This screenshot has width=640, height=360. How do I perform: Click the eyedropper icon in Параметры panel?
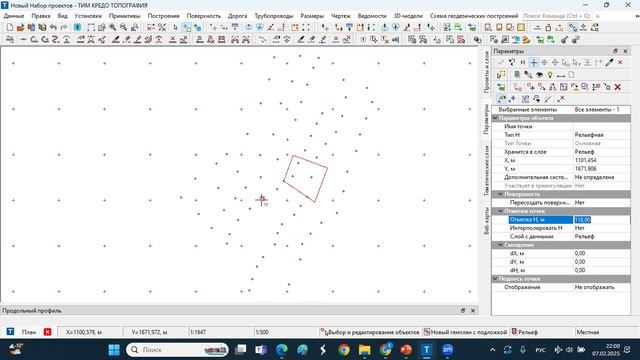[609, 62]
